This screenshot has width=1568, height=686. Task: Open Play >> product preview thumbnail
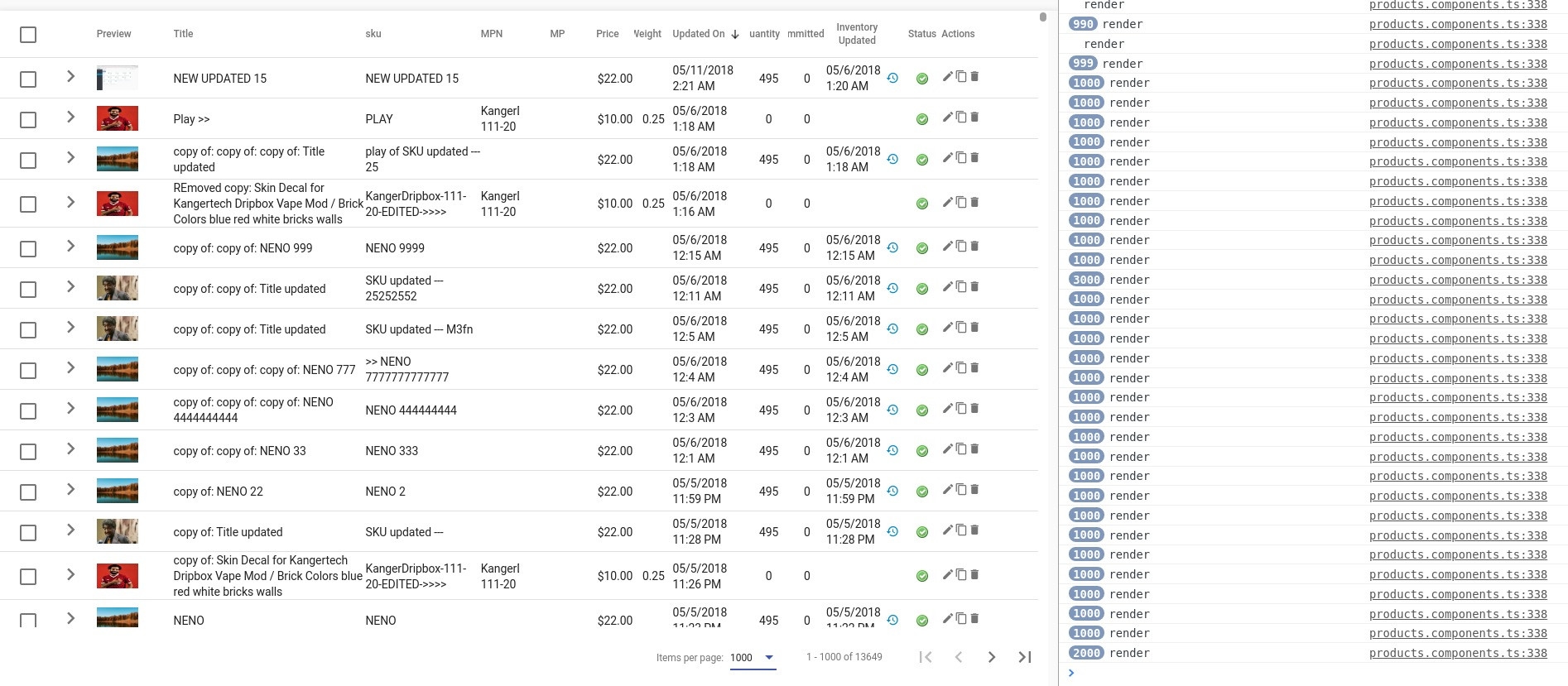pyautogui.click(x=118, y=118)
